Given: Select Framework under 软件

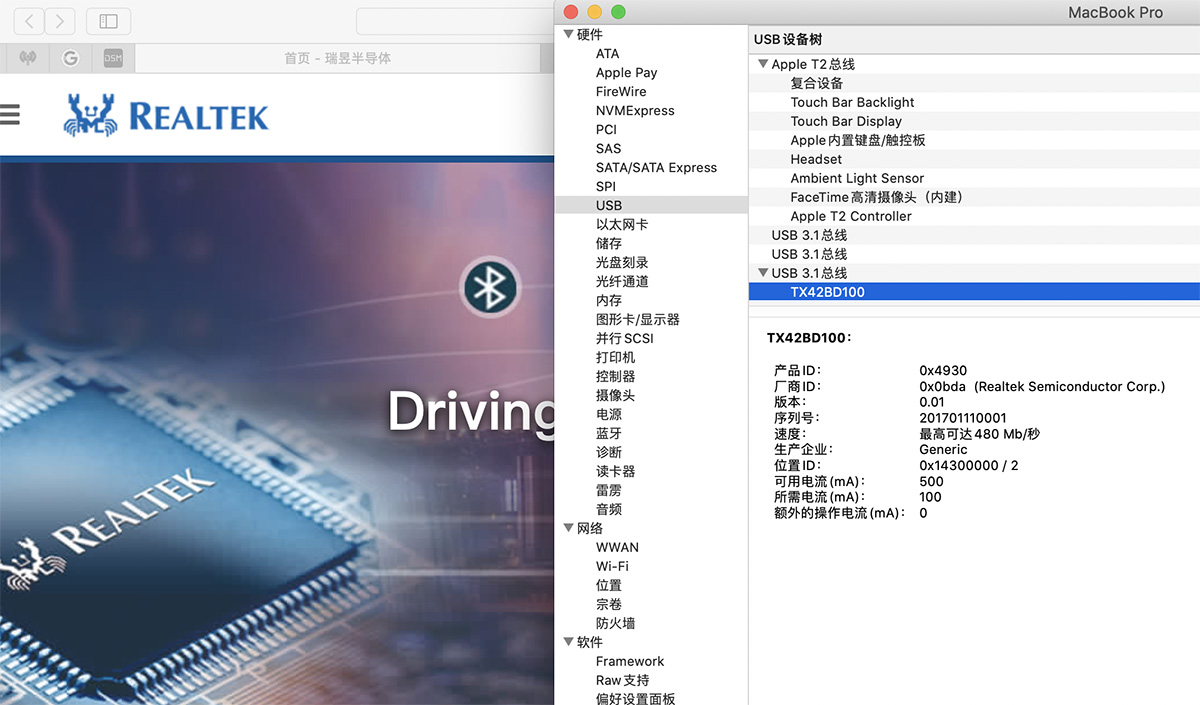Looking at the screenshot, I should point(630,662).
